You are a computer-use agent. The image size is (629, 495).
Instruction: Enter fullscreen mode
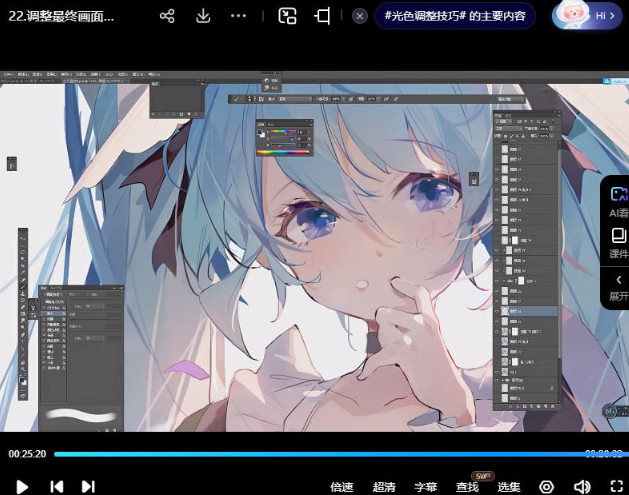[617, 487]
